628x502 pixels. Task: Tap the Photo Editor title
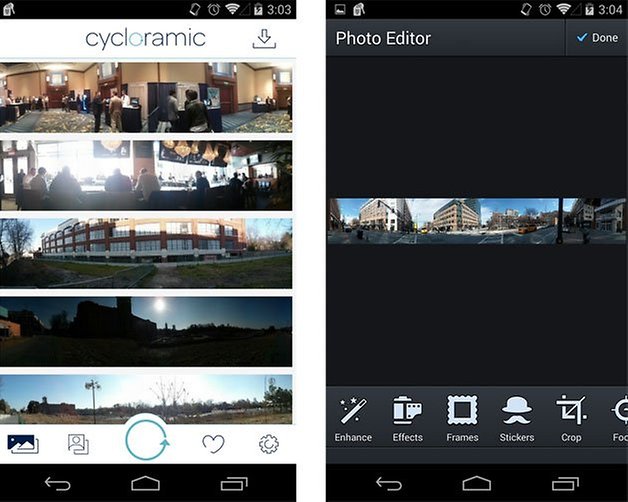[383, 38]
